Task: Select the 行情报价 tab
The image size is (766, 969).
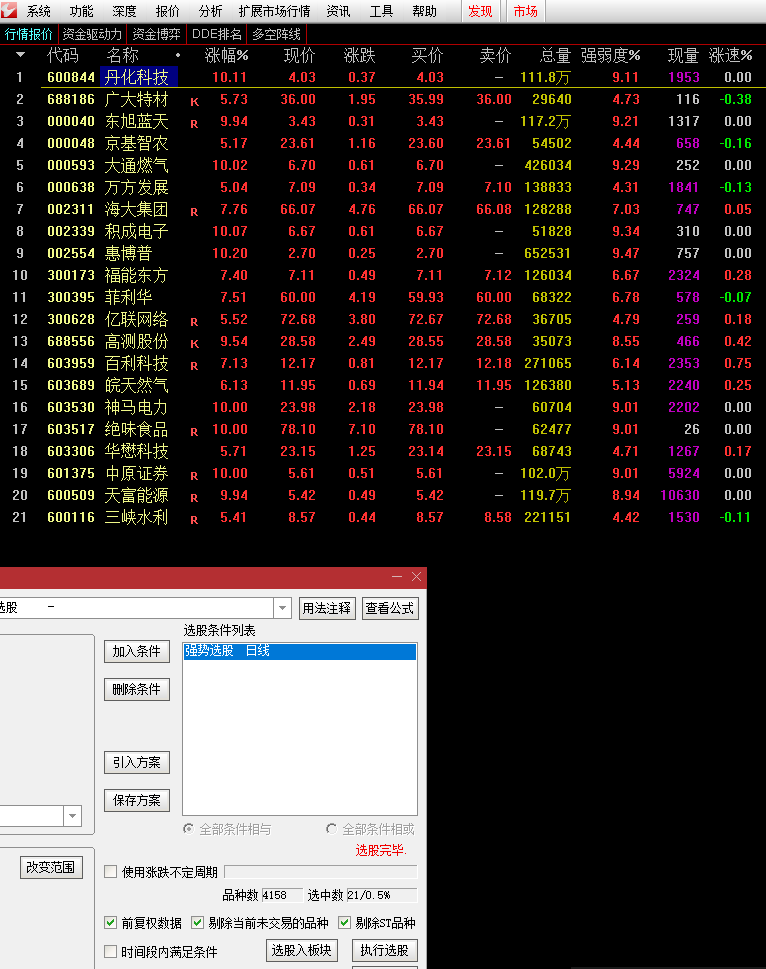Action: click(29, 34)
